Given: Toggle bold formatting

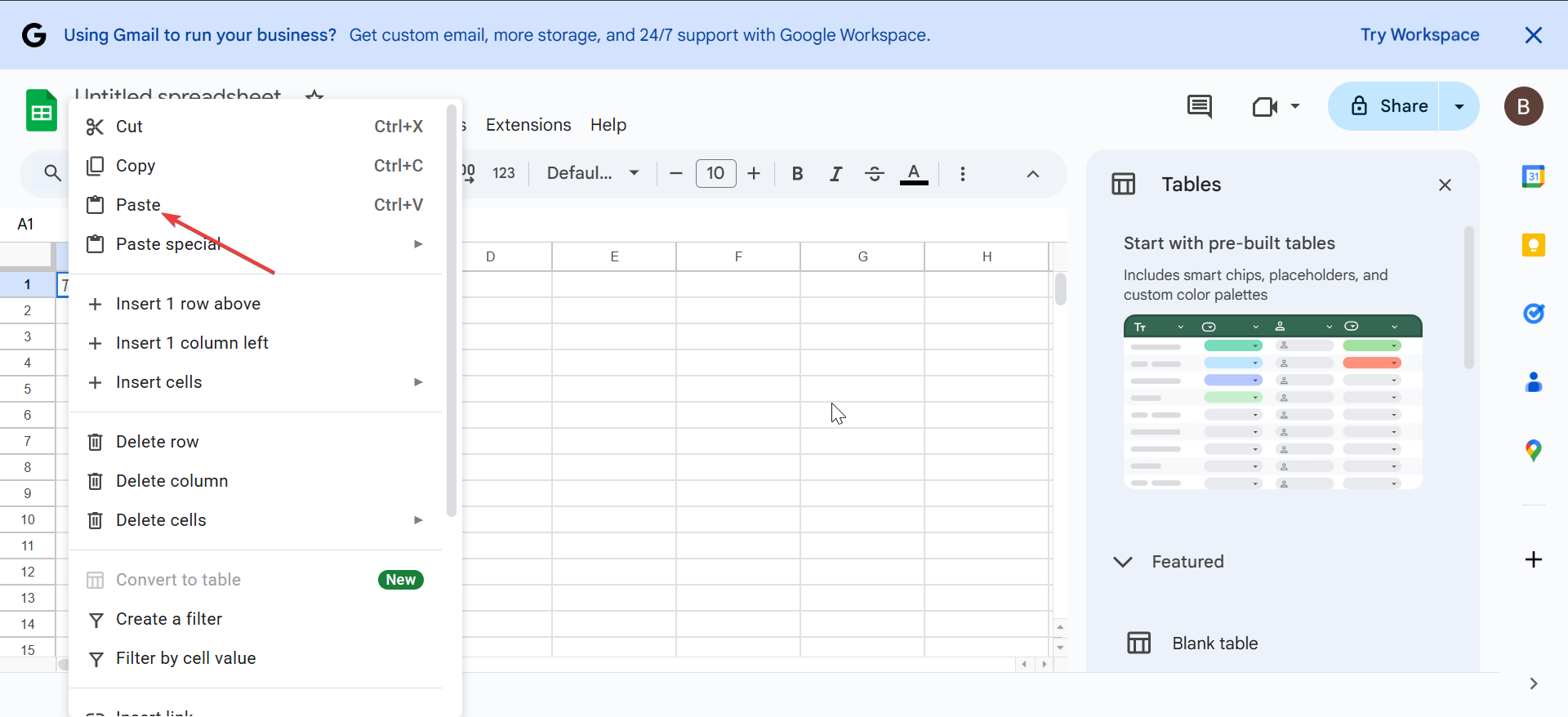Looking at the screenshot, I should (798, 173).
